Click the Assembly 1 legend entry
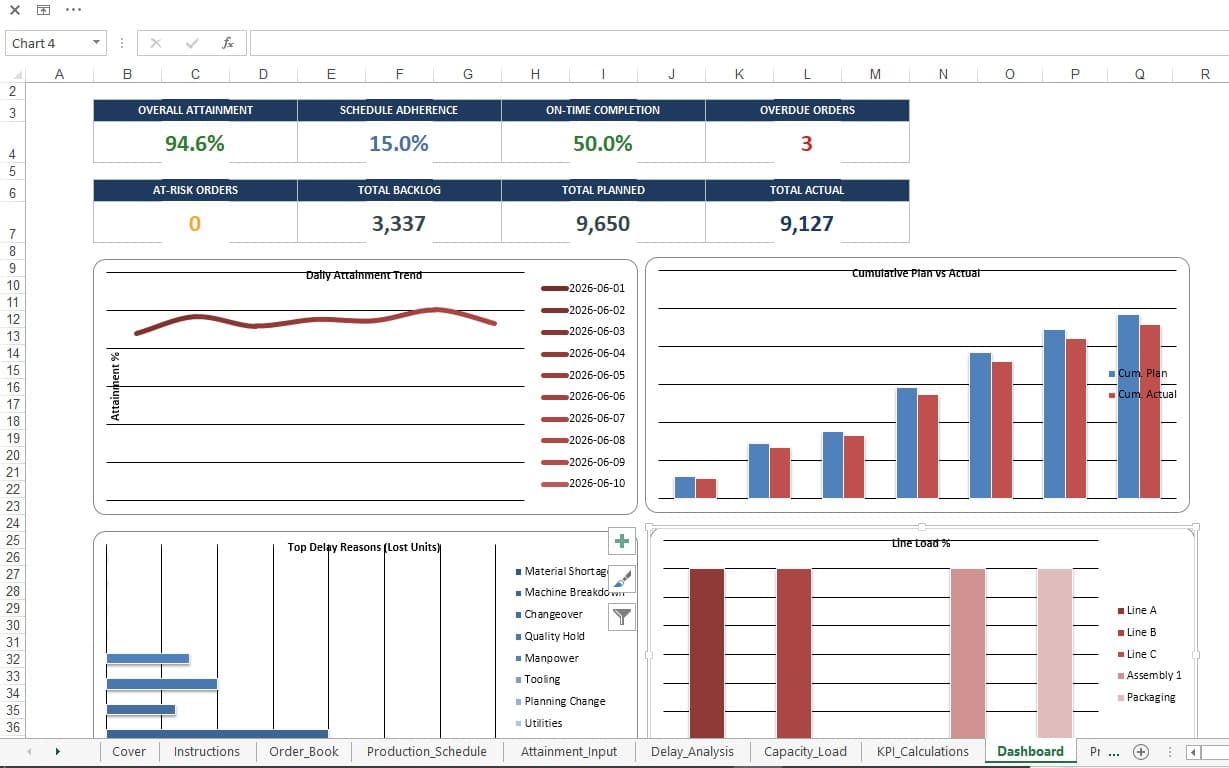 click(1149, 675)
